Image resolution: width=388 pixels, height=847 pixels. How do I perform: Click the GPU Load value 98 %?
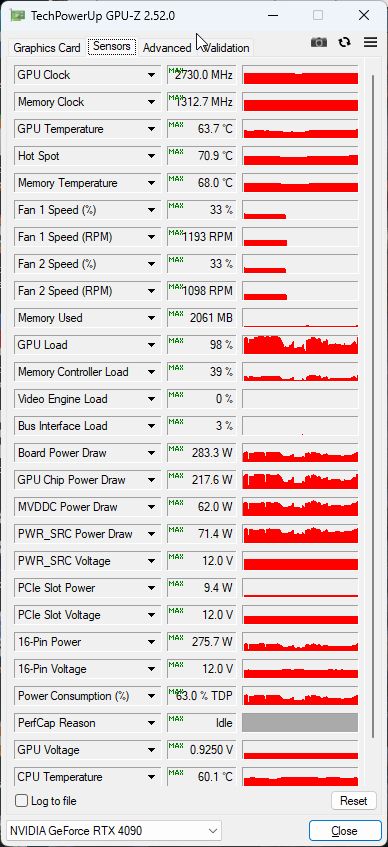tap(202, 345)
